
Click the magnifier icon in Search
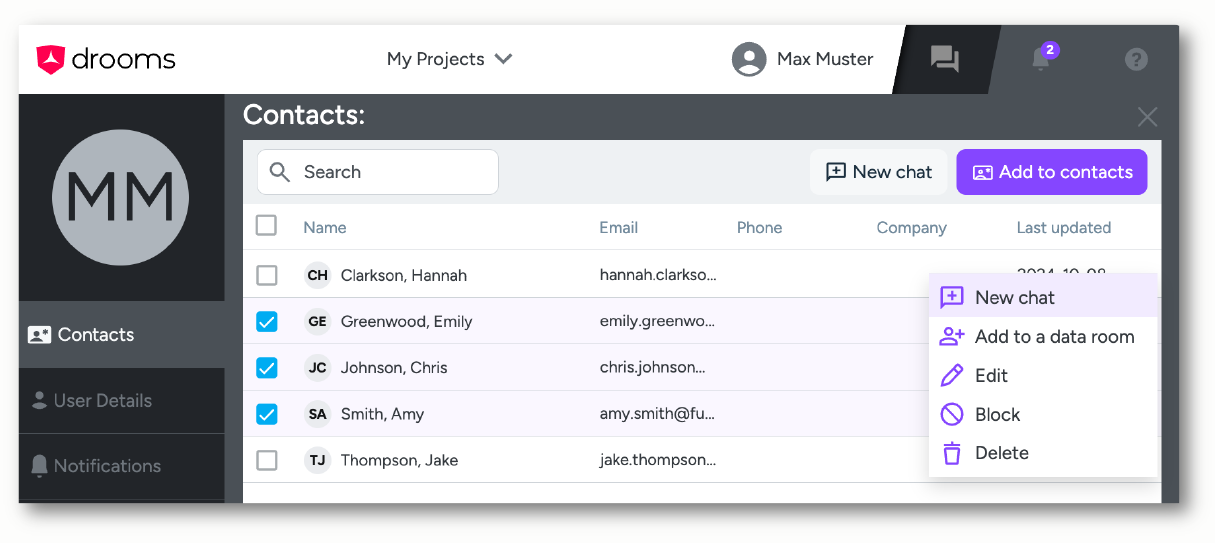click(x=280, y=172)
